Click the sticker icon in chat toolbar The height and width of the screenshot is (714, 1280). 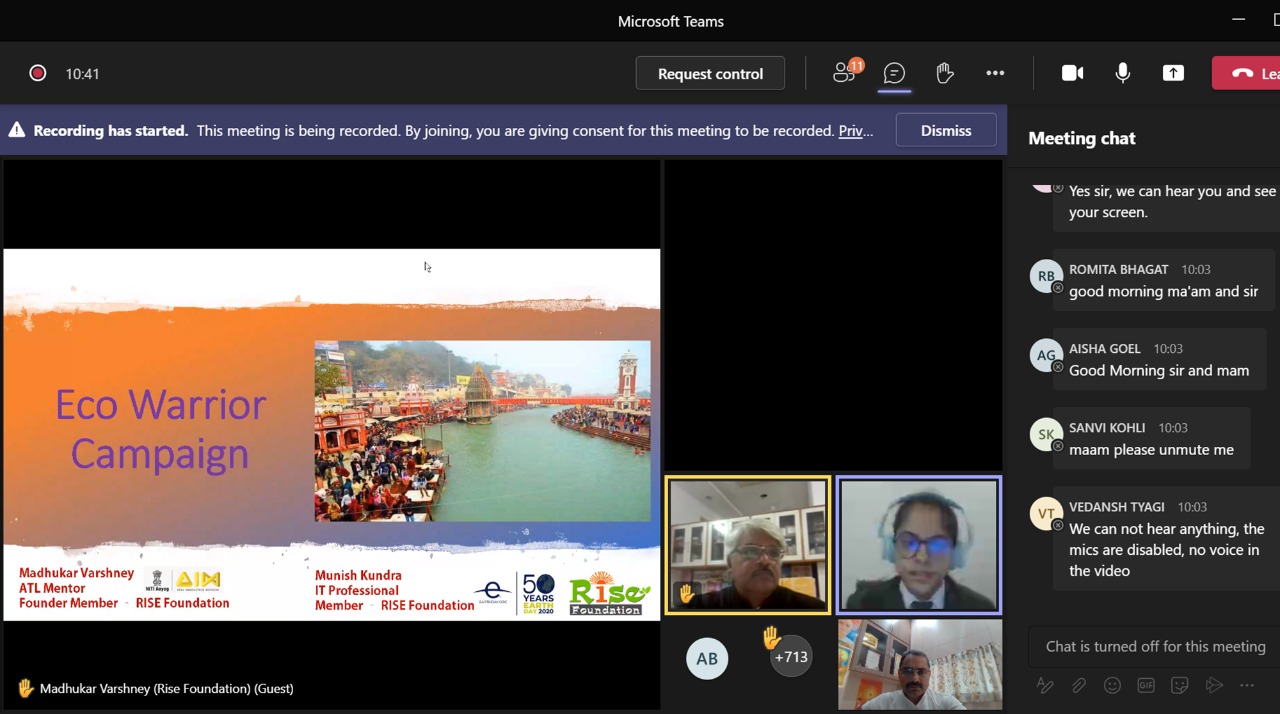[x=1180, y=685]
